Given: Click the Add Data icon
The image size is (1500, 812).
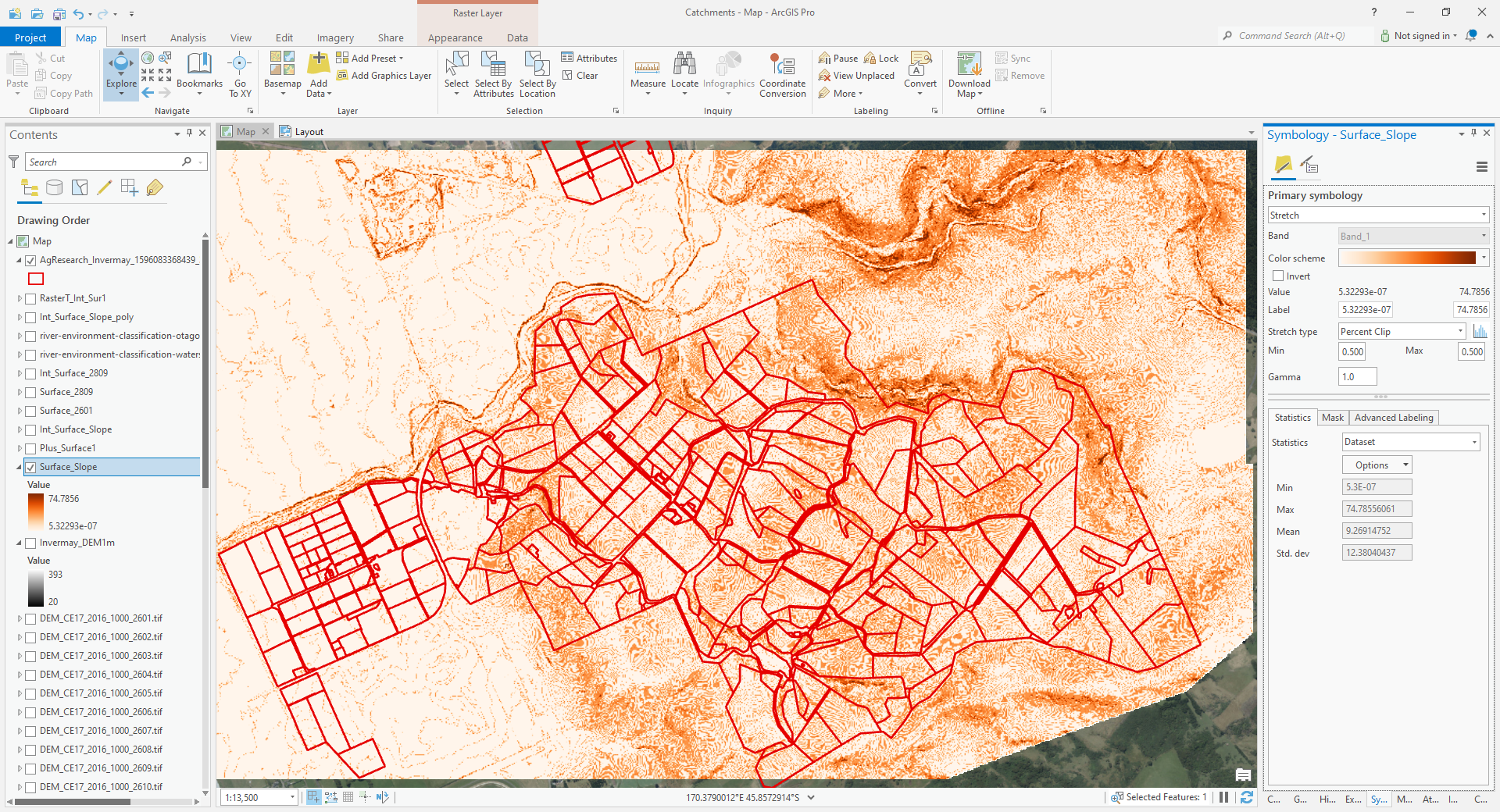Looking at the screenshot, I should 317,69.
